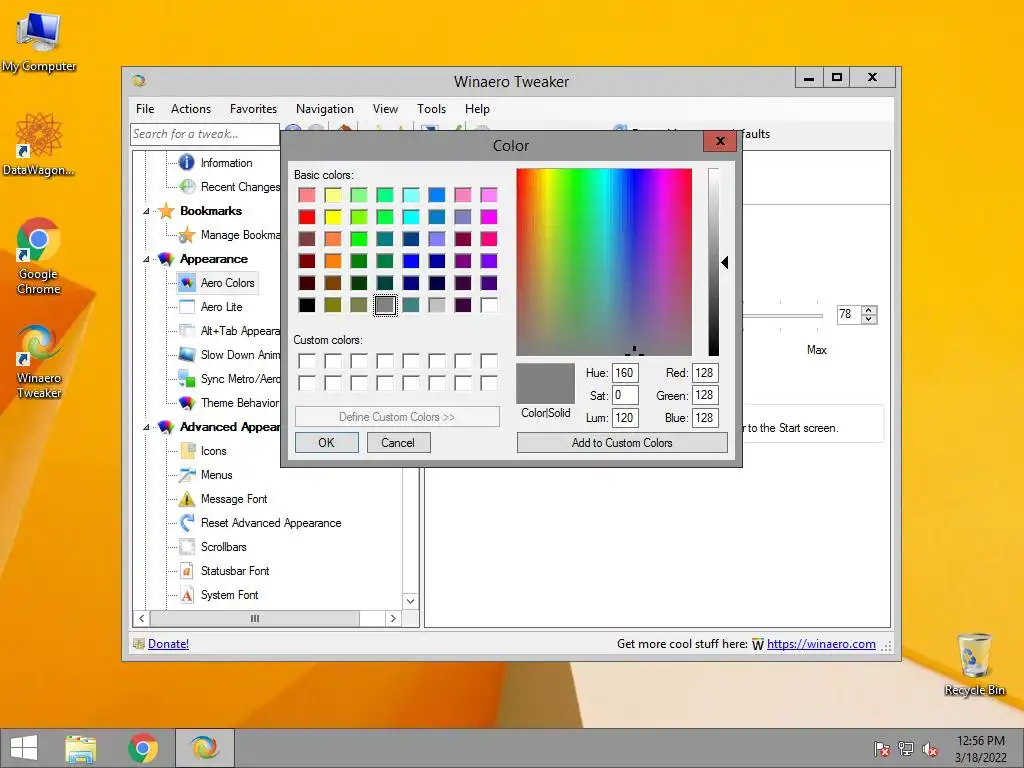The height and width of the screenshot is (768, 1024).
Task: Open the Donate! link
Action: [168, 644]
